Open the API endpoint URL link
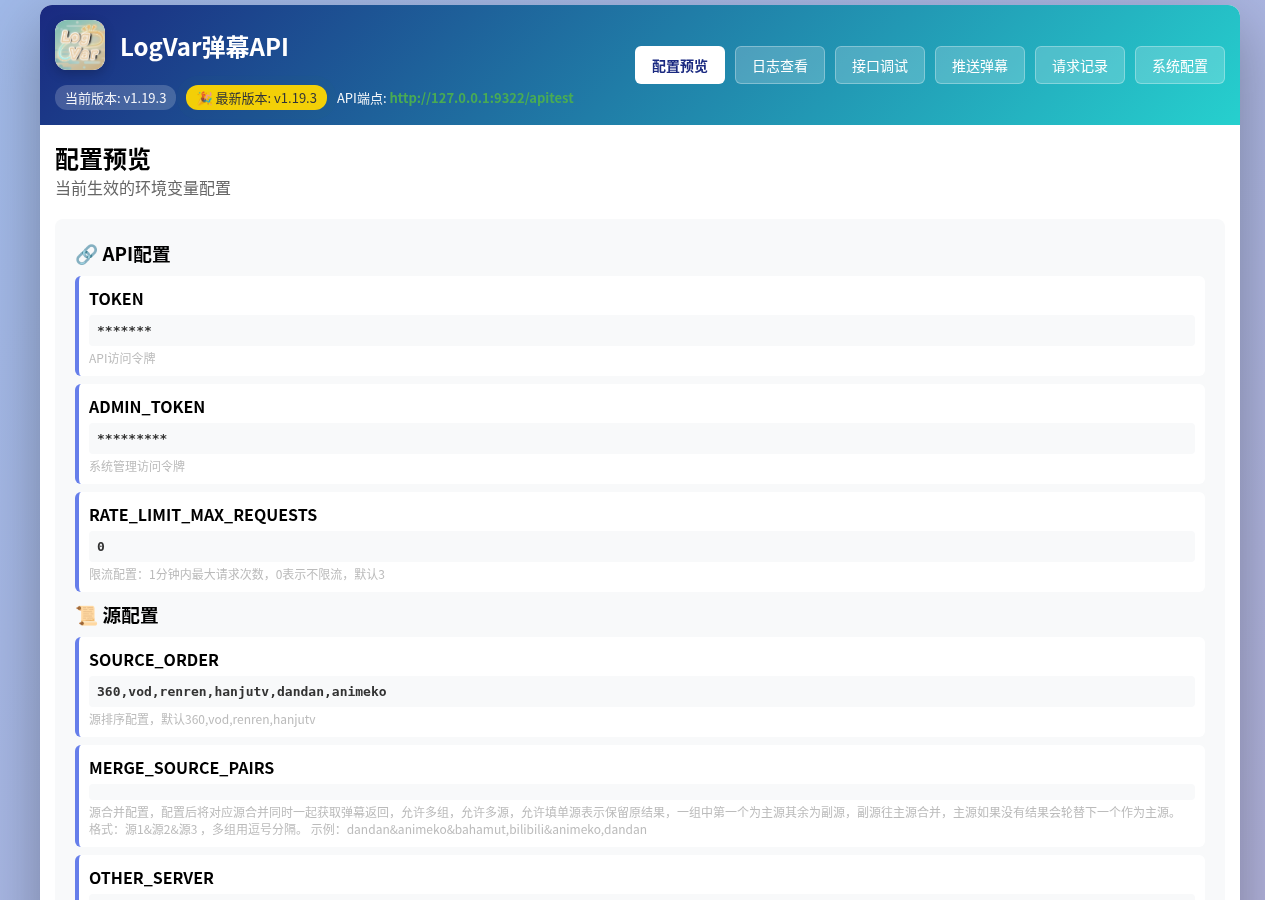This screenshot has height=900, width=1265. point(481,98)
